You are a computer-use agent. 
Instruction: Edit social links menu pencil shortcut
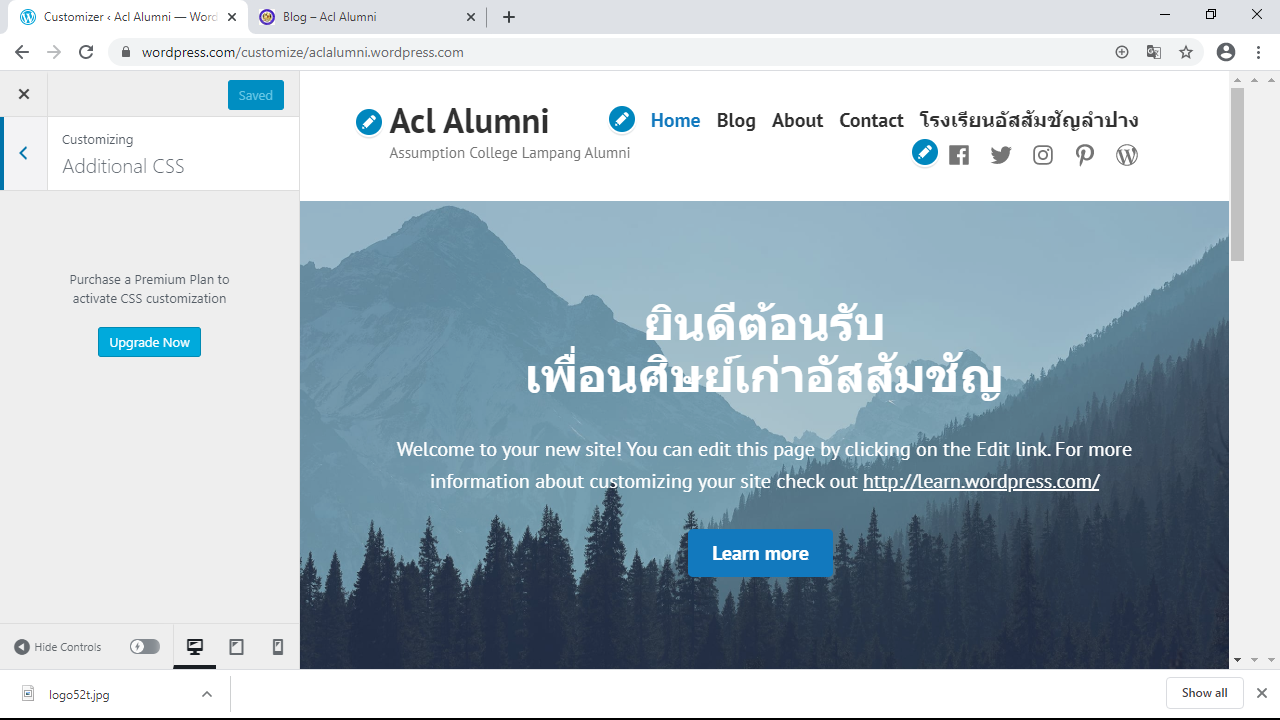pyautogui.click(x=925, y=152)
